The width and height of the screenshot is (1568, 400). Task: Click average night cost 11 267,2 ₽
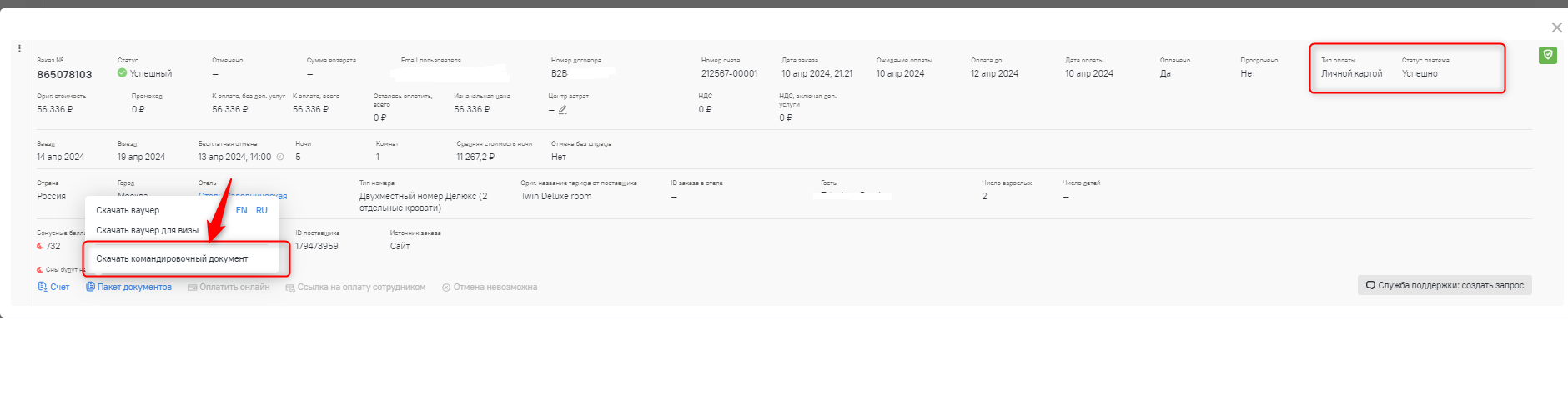475,157
